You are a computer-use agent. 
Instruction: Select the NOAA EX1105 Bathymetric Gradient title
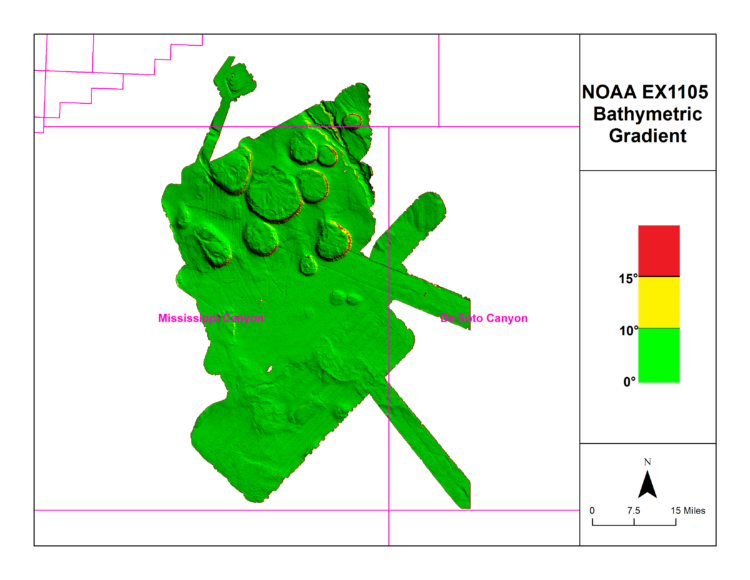[x=645, y=114]
